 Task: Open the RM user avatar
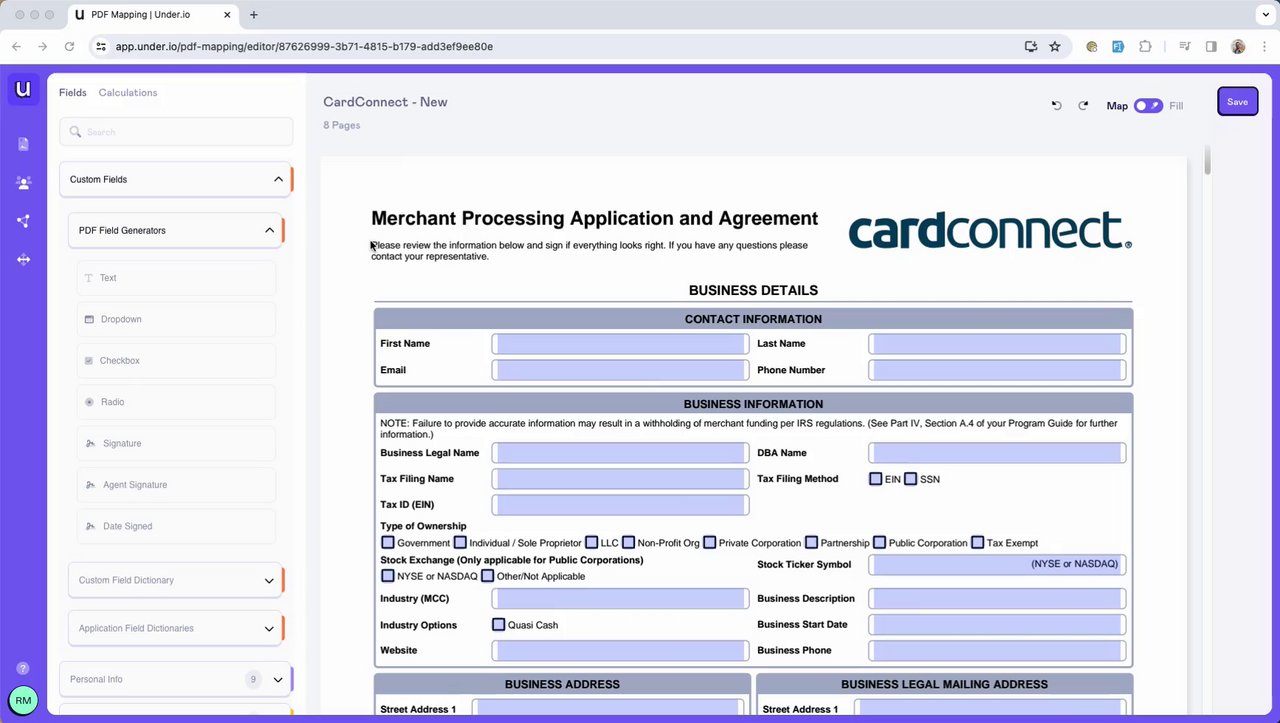point(23,701)
